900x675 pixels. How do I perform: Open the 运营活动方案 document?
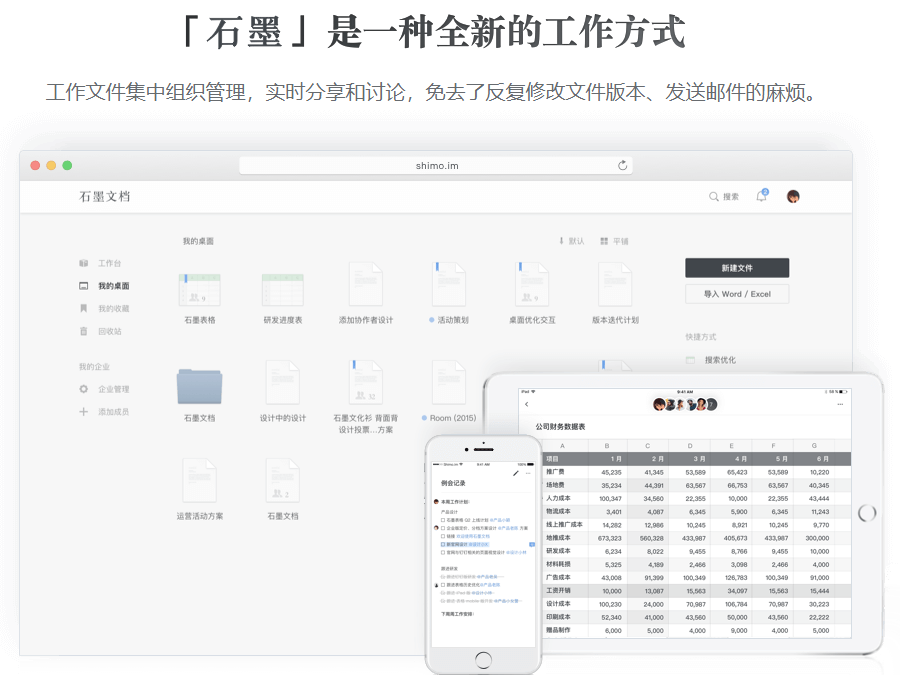point(199,480)
